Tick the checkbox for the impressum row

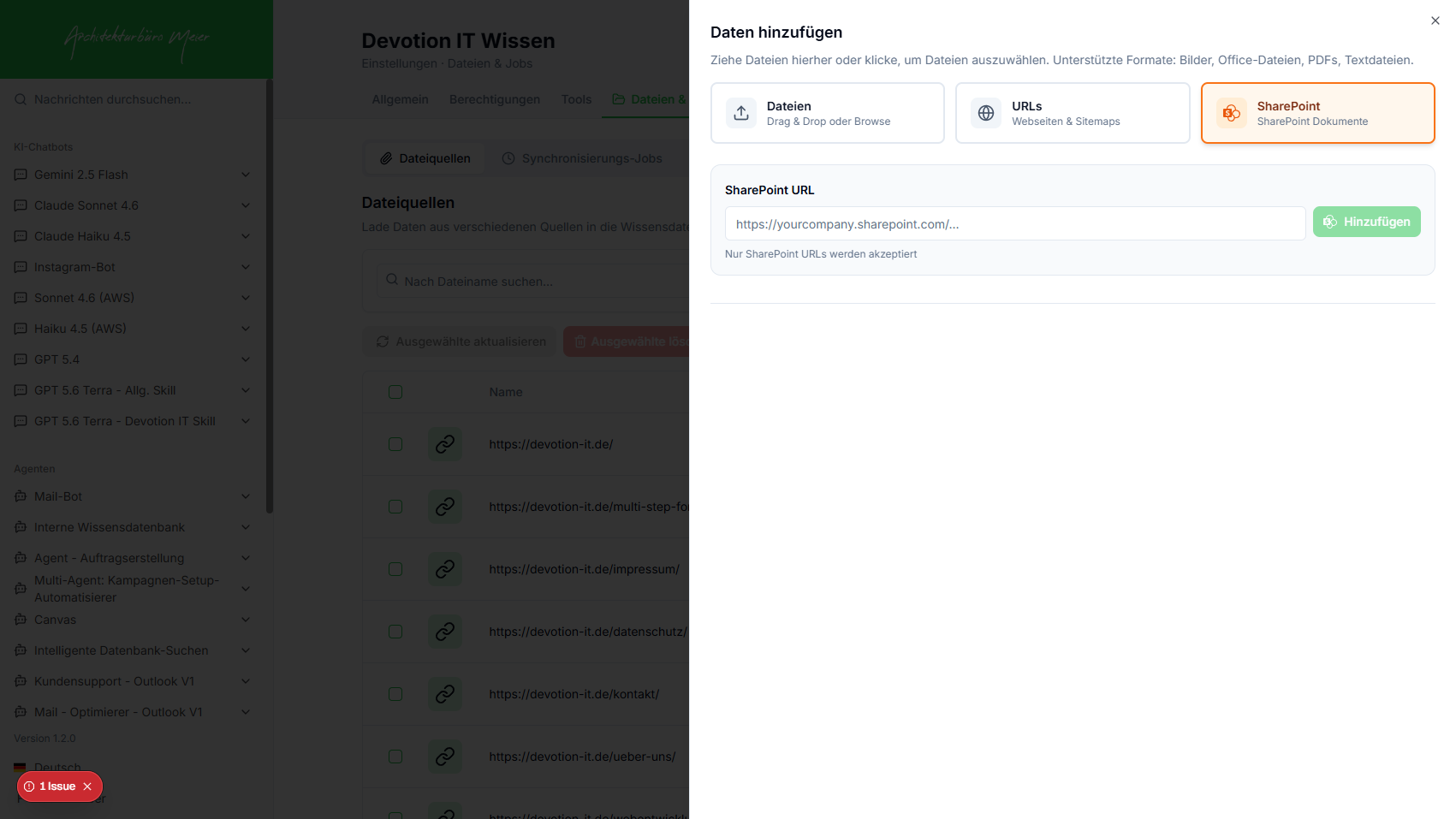tap(395, 569)
